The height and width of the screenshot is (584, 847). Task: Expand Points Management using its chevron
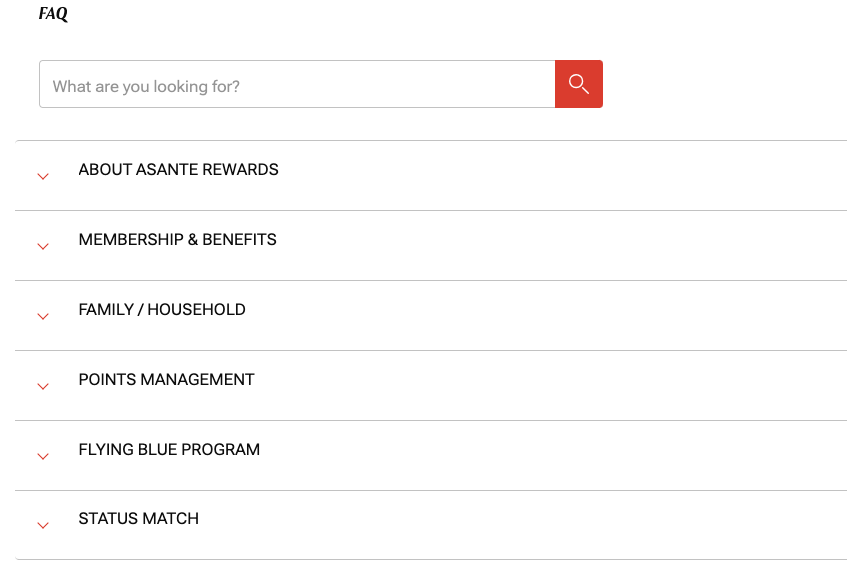point(43,386)
